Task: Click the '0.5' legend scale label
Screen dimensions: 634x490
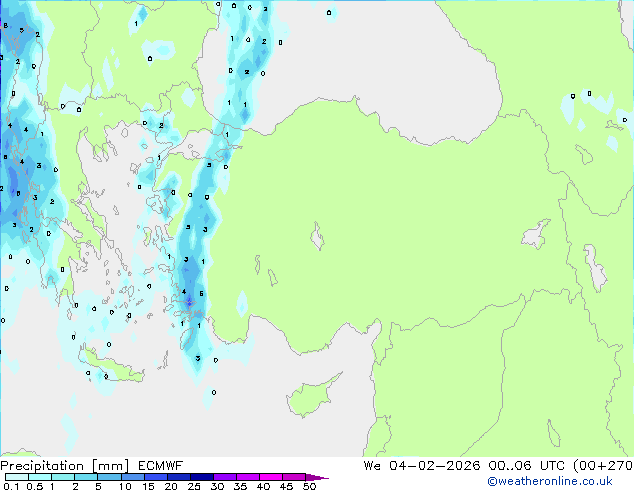Action: click(35, 486)
